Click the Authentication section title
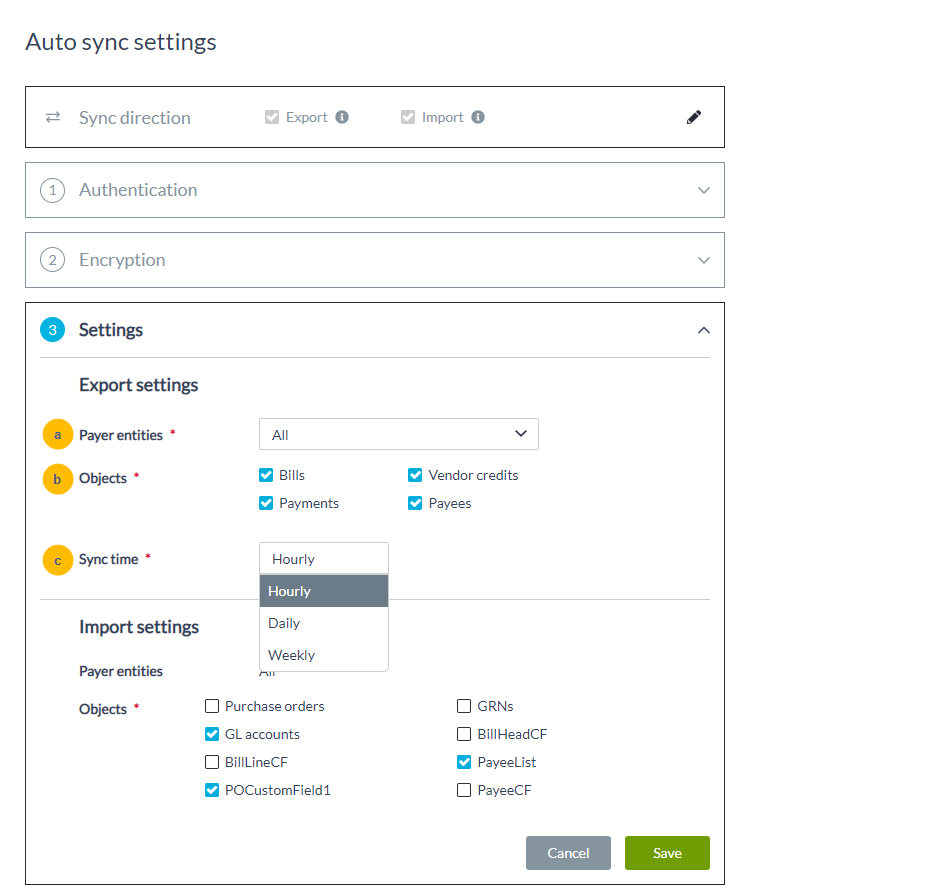This screenshot has height=893, width=941. 138,190
